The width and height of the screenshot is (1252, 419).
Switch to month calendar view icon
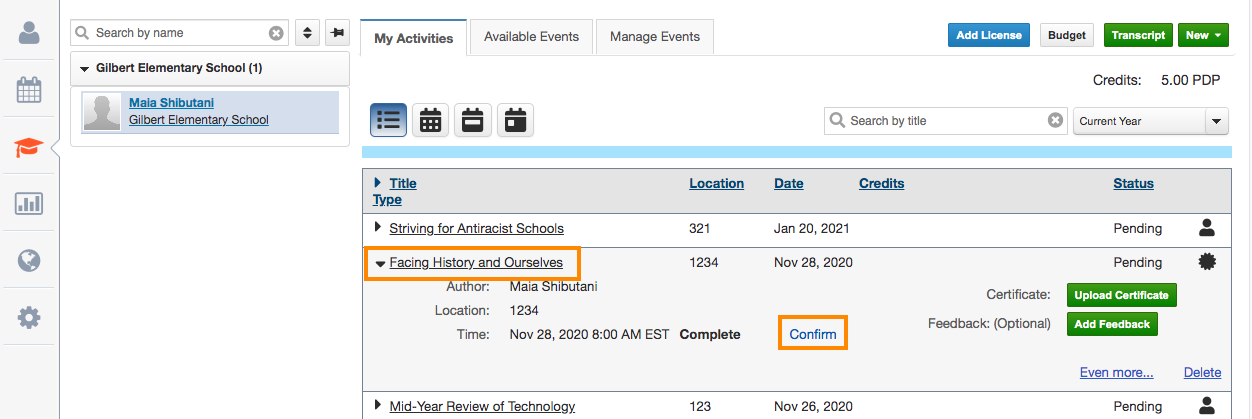point(430,120)
